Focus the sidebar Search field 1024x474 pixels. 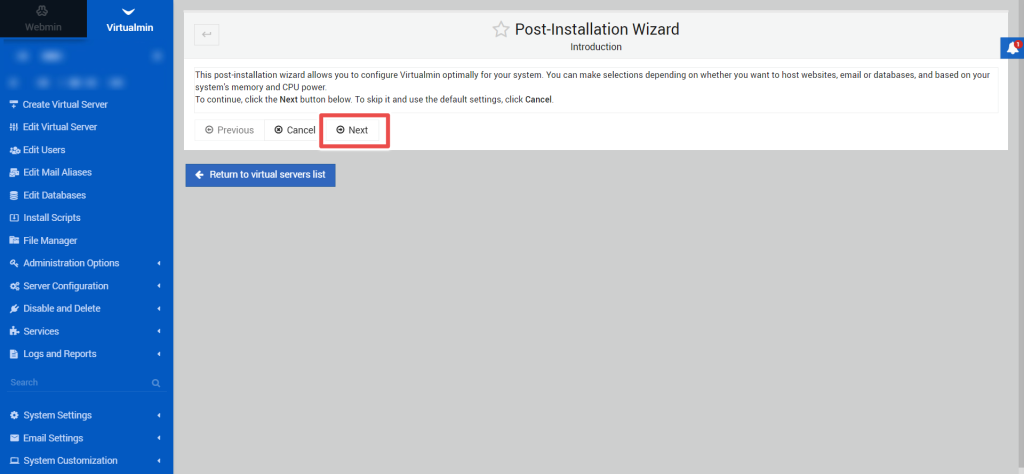[75, 383]
